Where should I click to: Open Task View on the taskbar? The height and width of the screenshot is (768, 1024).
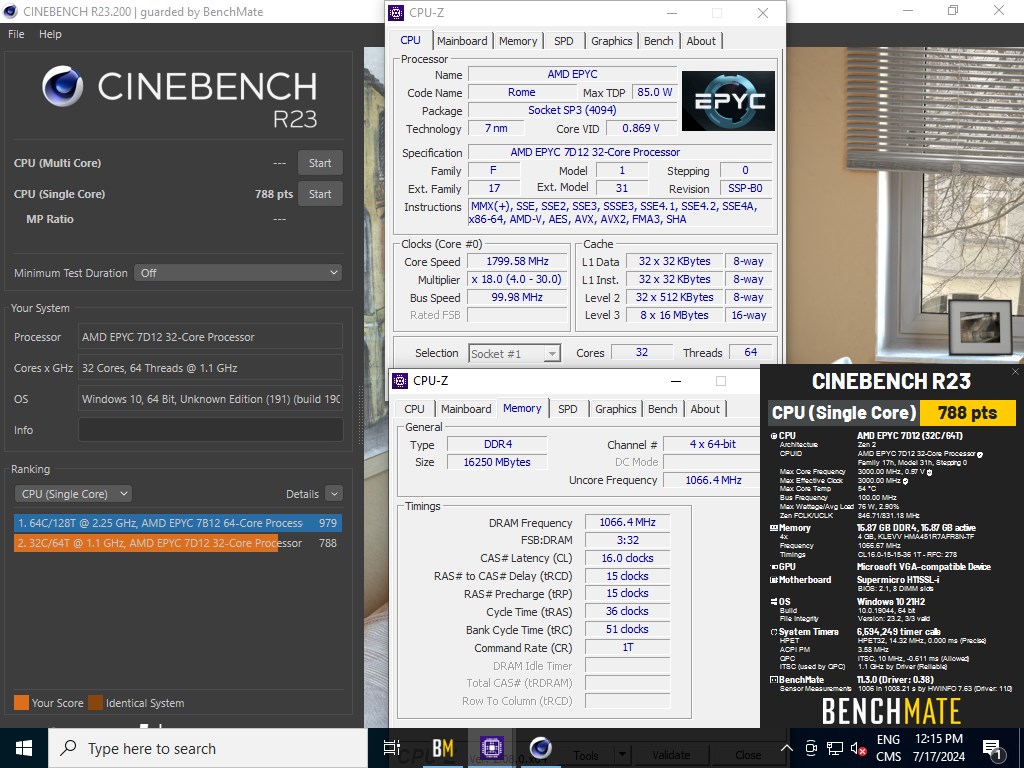pyautogui.click(x=392, y=748)
